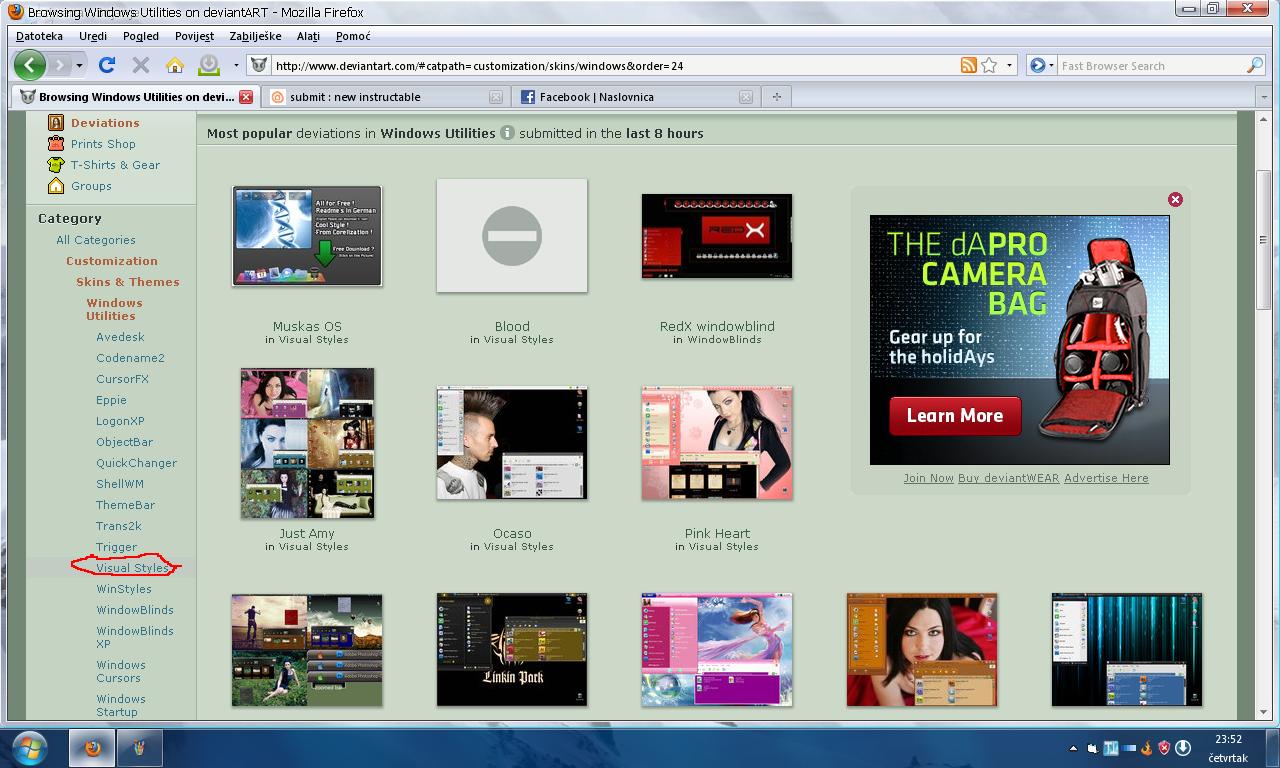The width and height of the screenshot is (1280, 768).
Task: Stop loading with the X toolbar icon
Action: point(141,65)
